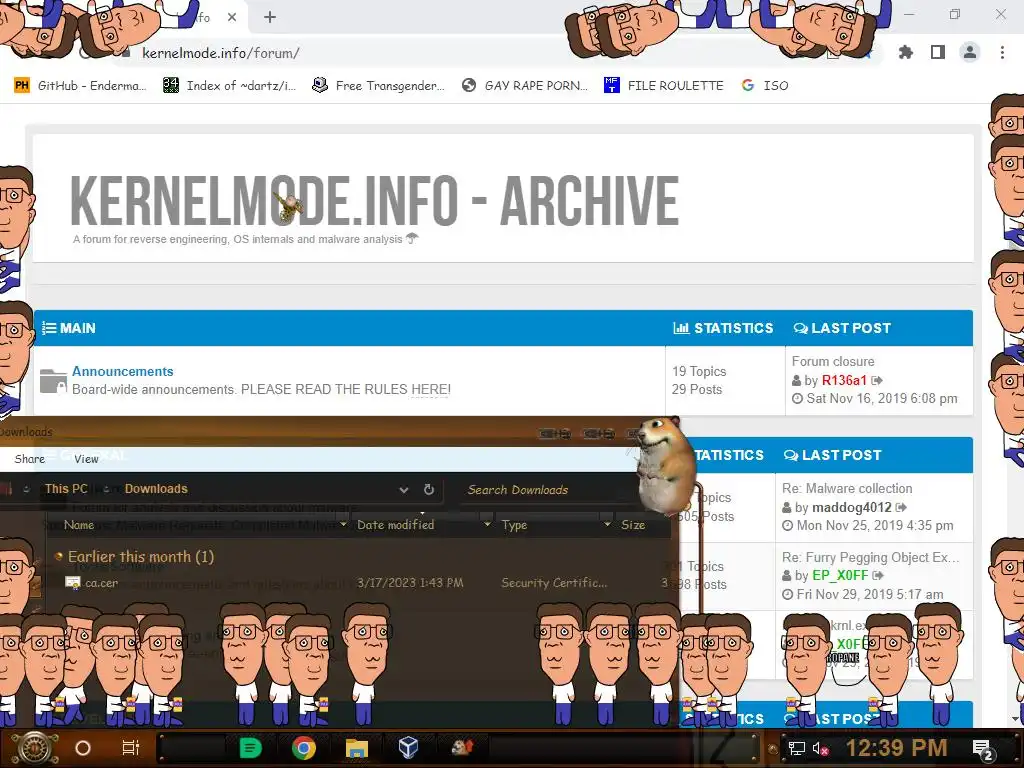Open the Chrome profile avatar
Image resolution: width=1024 pixels, height=768 pixels.
[x=970, y=52]
